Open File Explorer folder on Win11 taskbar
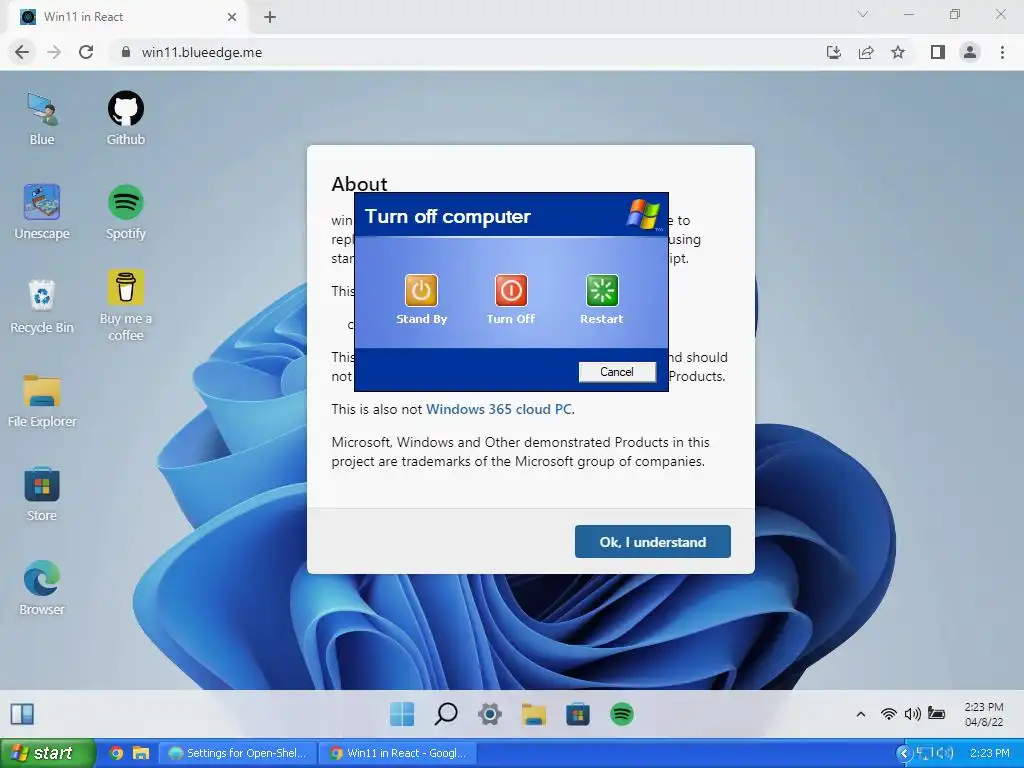 (534, 714)
